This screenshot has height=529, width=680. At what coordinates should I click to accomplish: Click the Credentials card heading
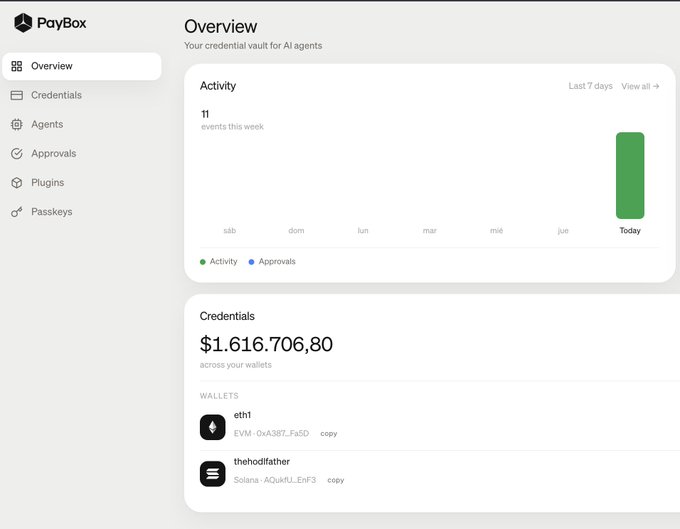(x=227, y=316)
